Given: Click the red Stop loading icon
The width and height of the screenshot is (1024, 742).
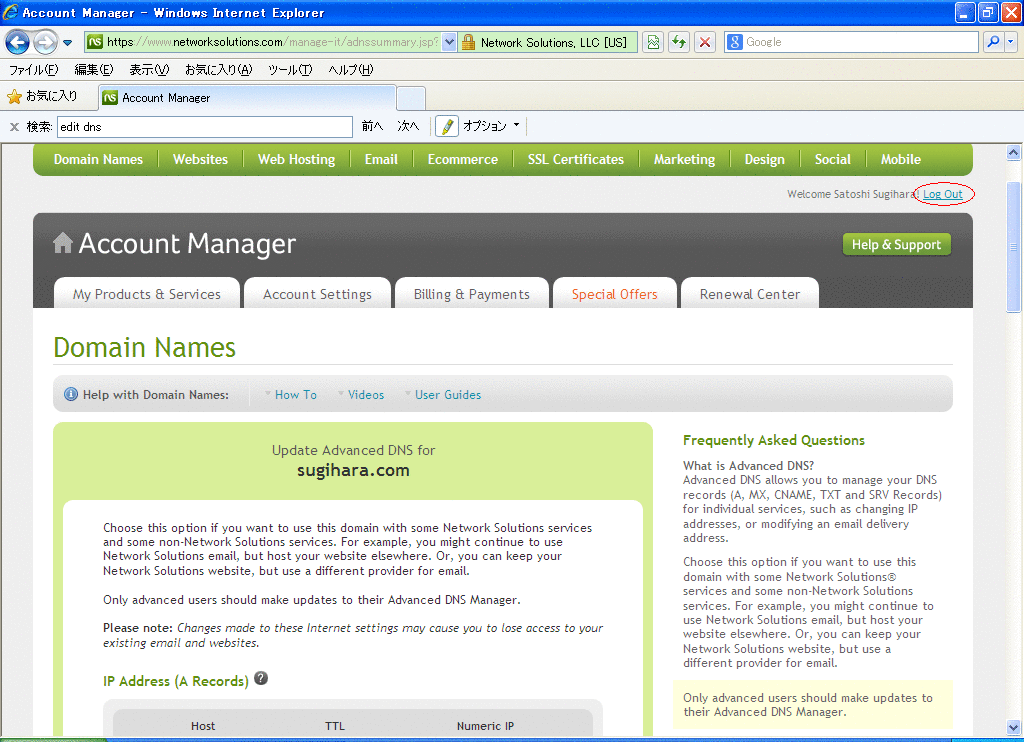Looking at the screenshot, I should tap(705, 42).
